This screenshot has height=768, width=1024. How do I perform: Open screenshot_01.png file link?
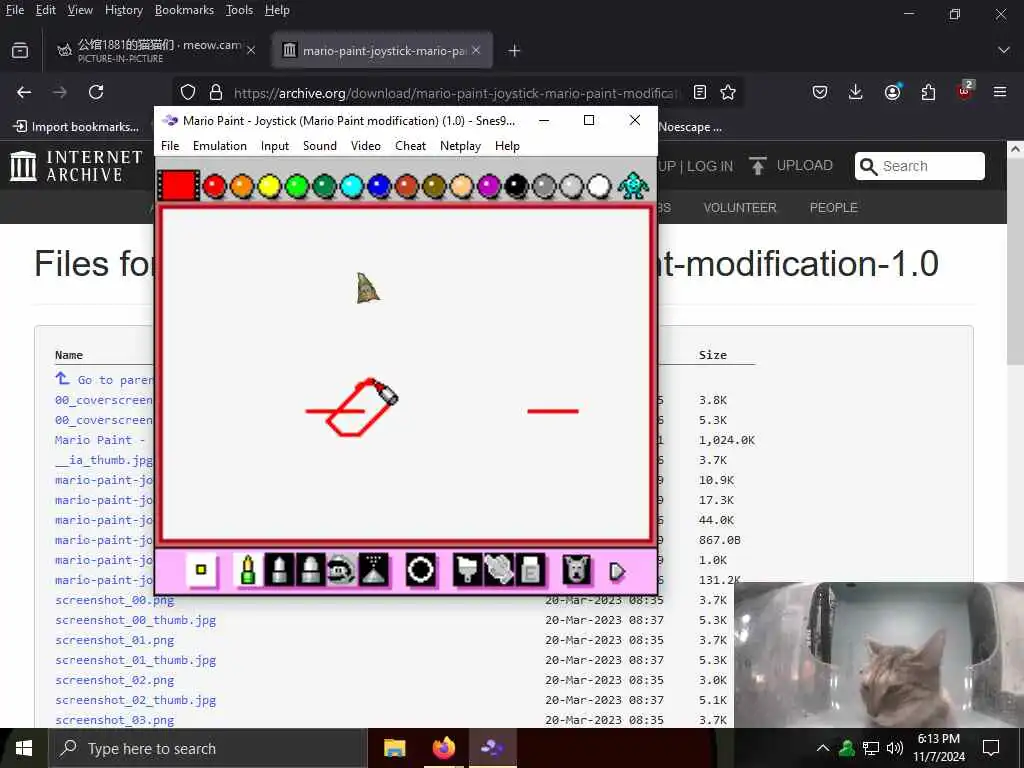tap(114, 640)
